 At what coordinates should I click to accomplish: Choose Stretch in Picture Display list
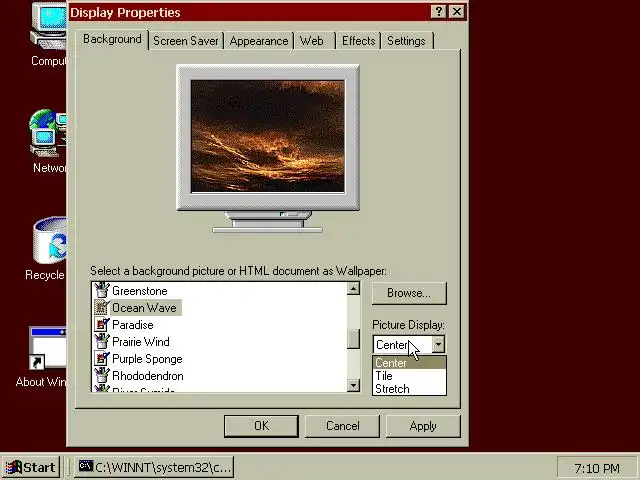pos(409,389)
